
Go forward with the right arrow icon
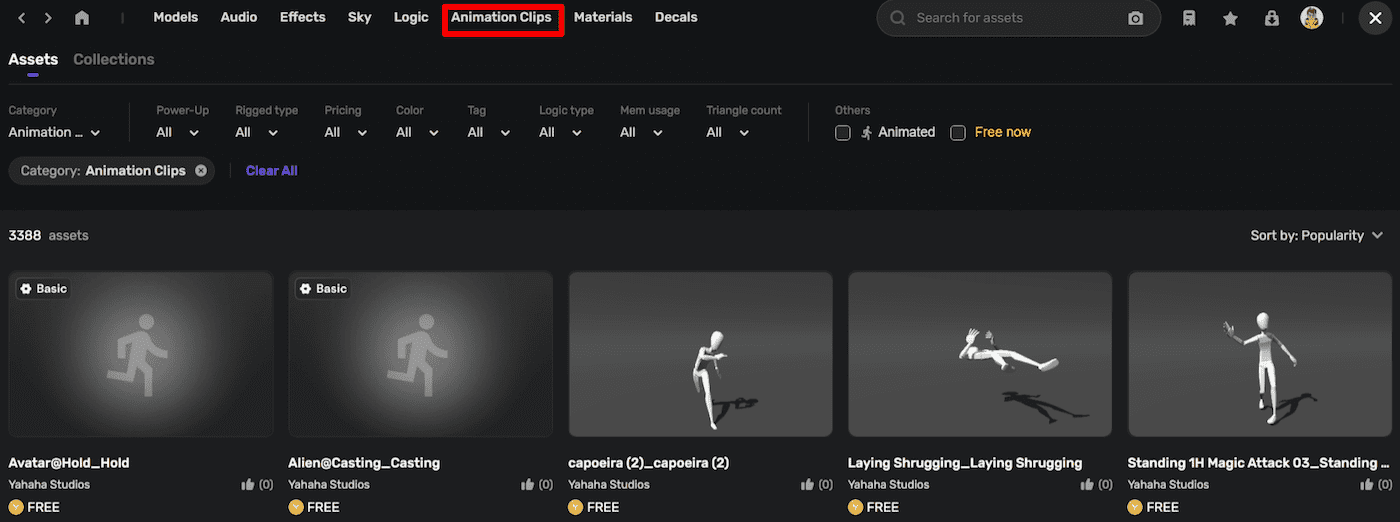coord(48,18)
